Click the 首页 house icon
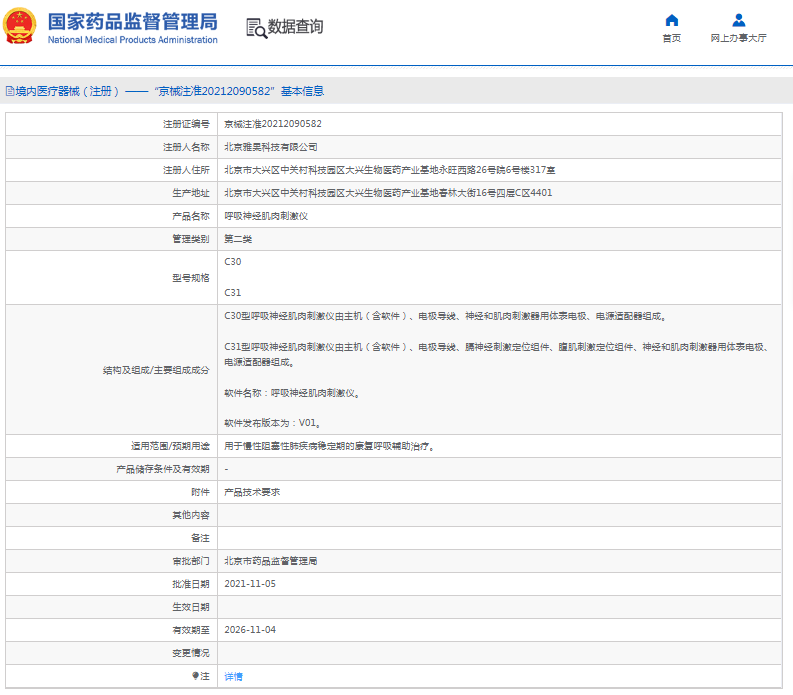793x695 pixels. [671, 20]
